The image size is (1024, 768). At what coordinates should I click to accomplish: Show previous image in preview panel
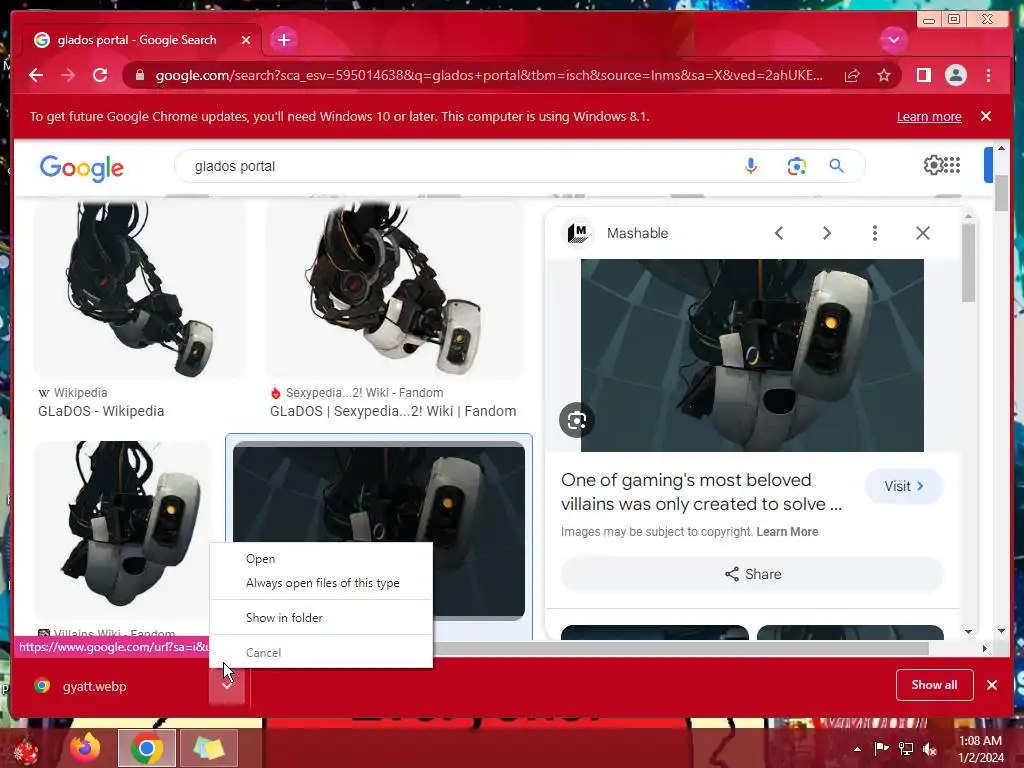(x=778, y=233)
